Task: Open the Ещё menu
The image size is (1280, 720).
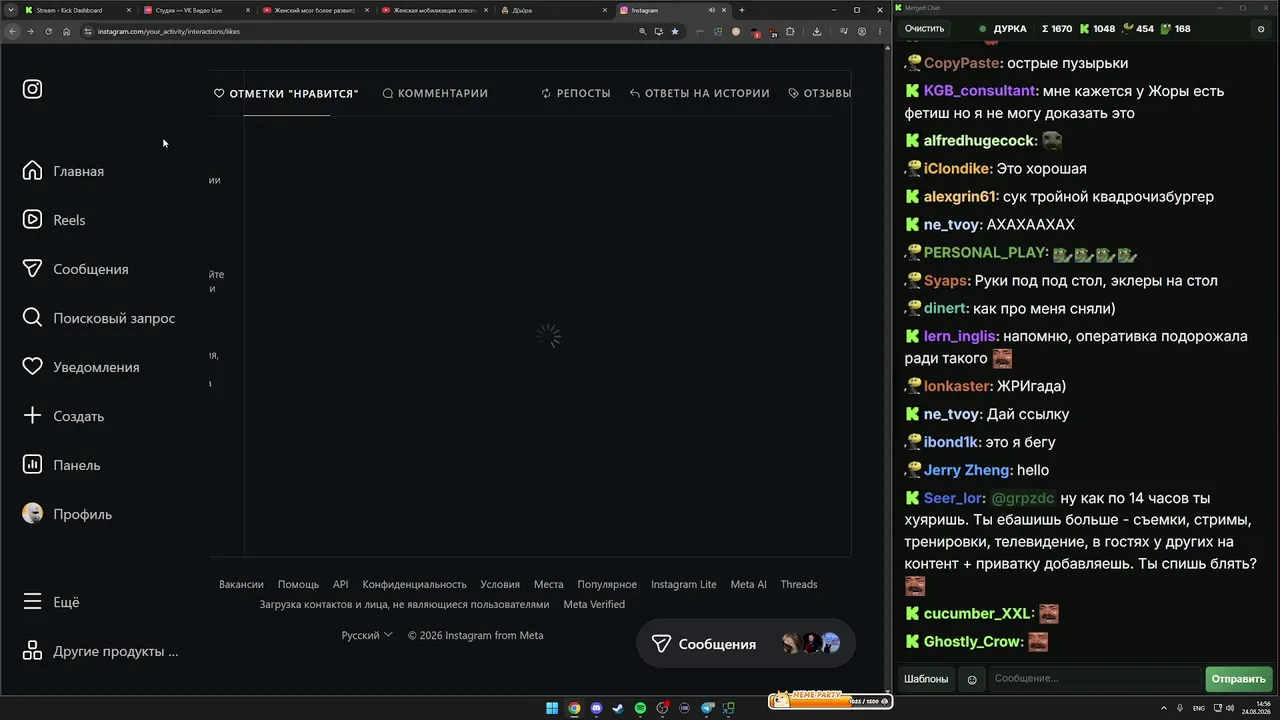Action: click(51, 602)
